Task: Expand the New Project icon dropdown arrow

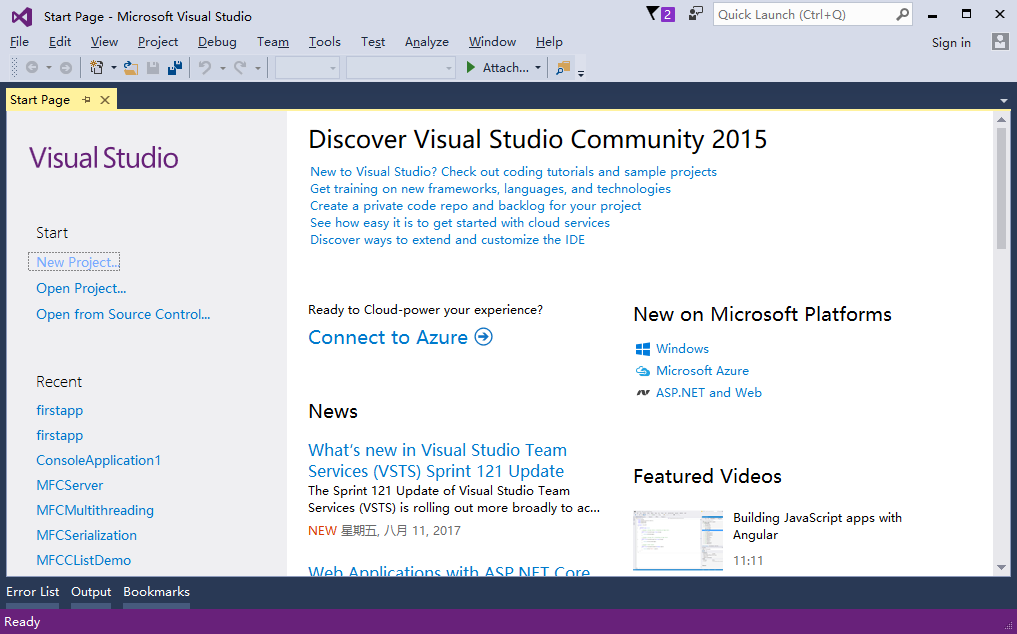Action: pos(113,68)
